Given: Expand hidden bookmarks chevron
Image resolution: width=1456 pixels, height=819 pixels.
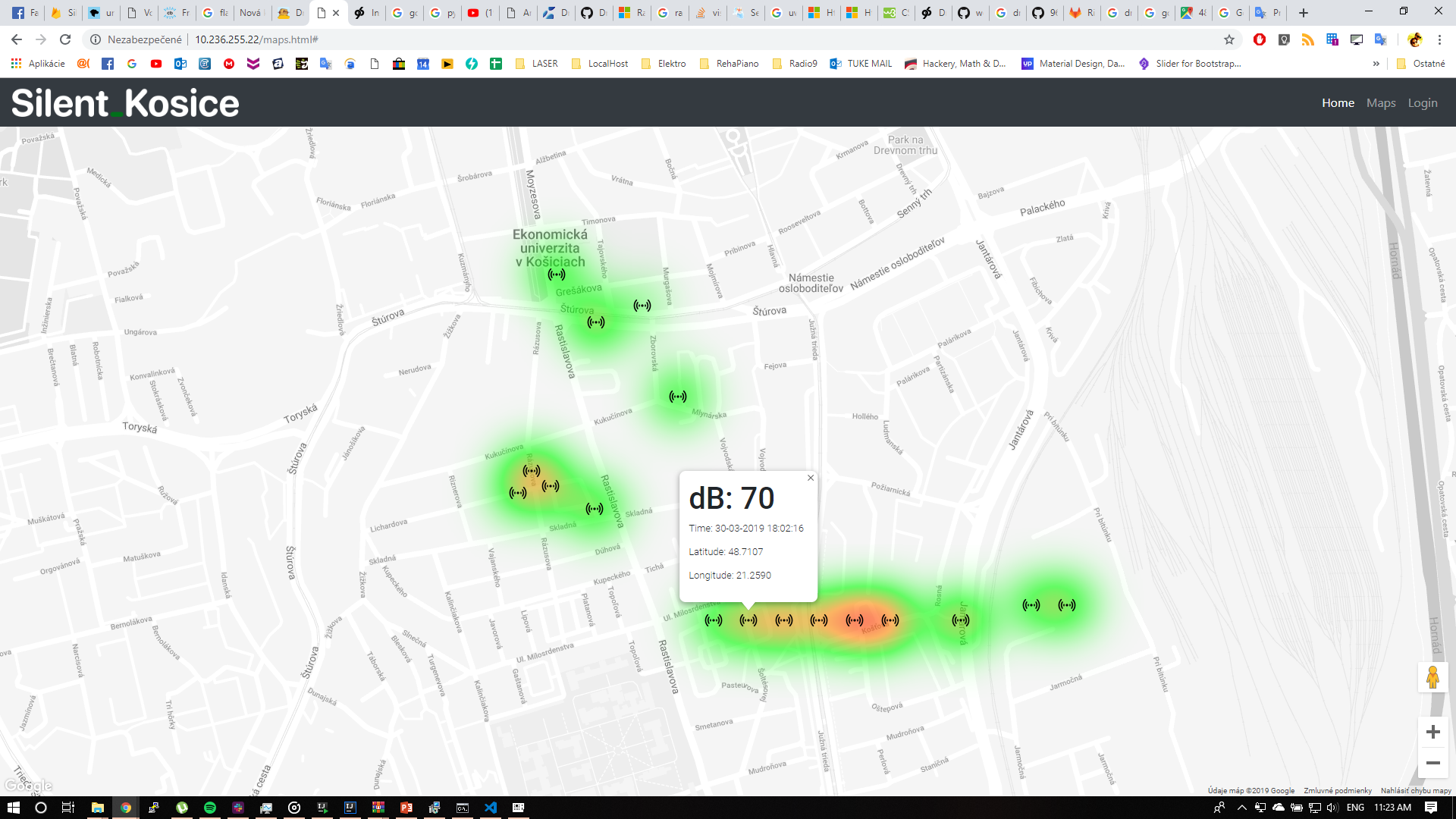Looking at the screenshot, I should (1376, 64).
